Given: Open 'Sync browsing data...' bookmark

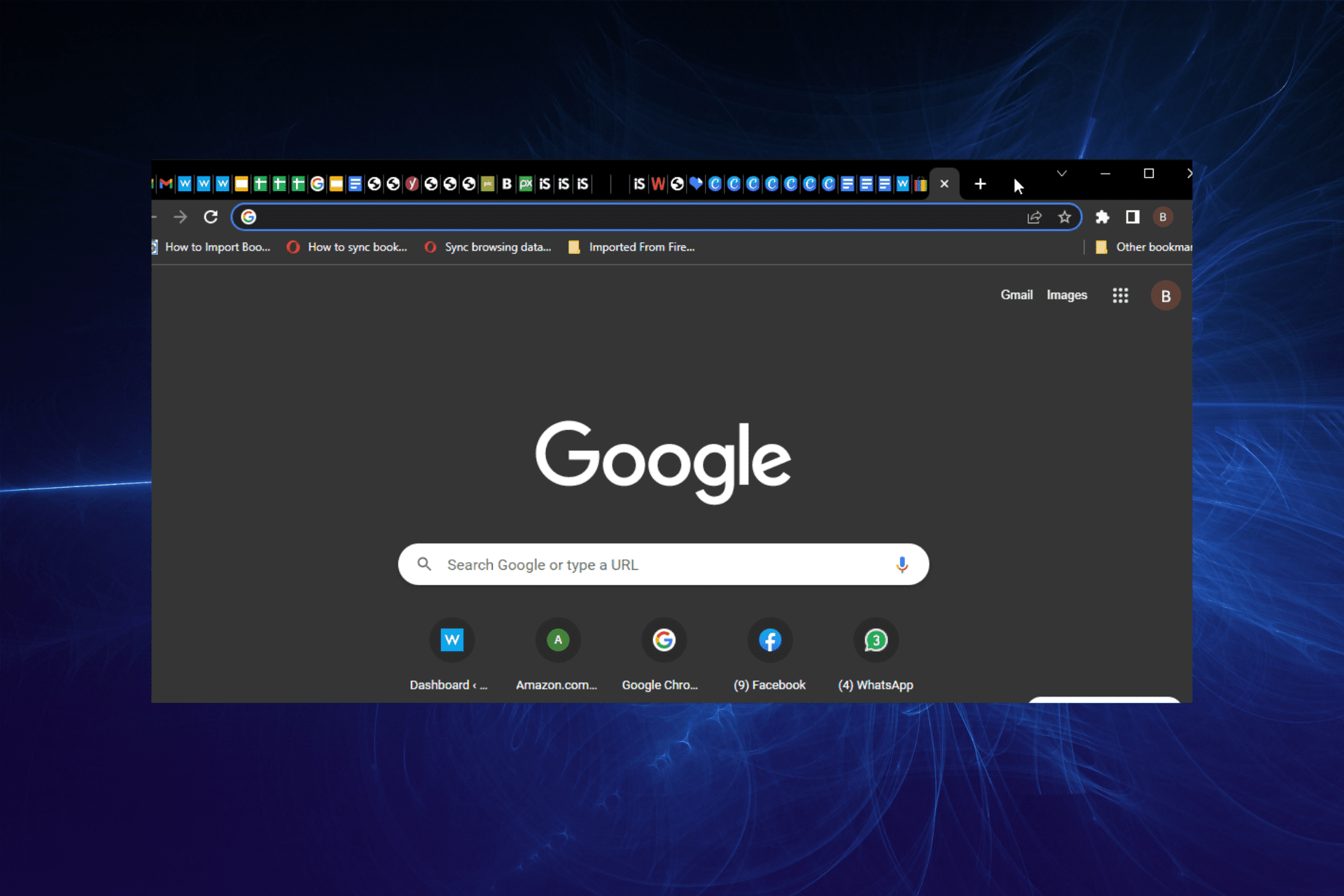Looking at the screenshot, I should tap(488, 247).
